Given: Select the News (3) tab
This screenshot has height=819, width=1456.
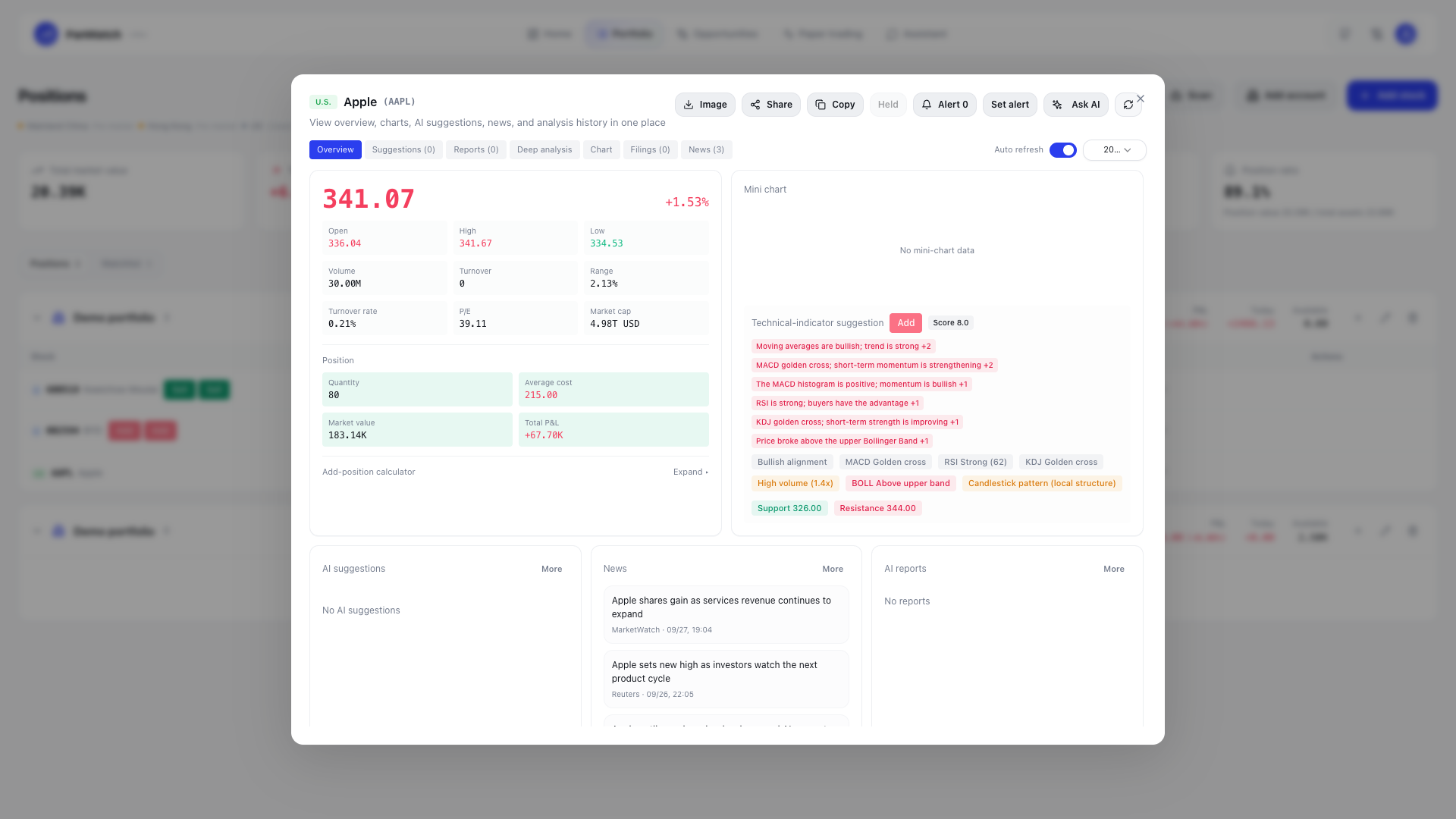Looking at the screenshot, I should click(706, 149).
